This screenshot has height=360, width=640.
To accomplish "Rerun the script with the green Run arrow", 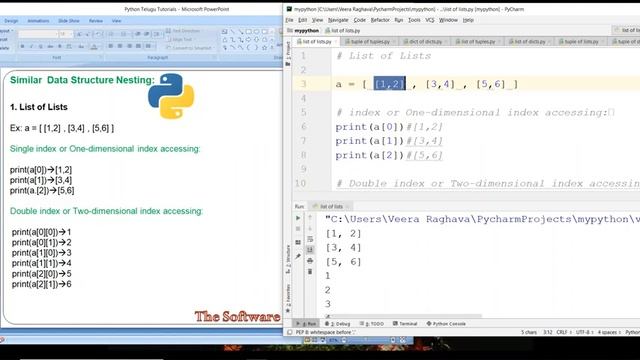I will point(298,218).
